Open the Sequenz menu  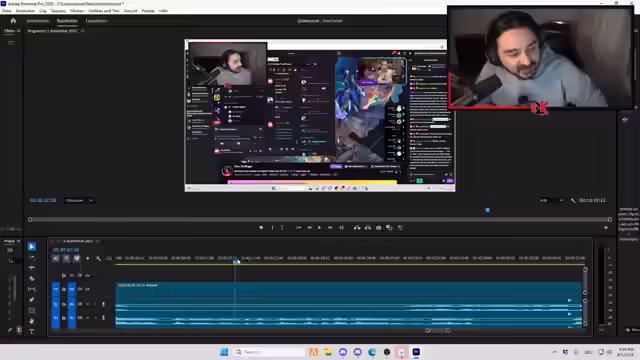58,11
